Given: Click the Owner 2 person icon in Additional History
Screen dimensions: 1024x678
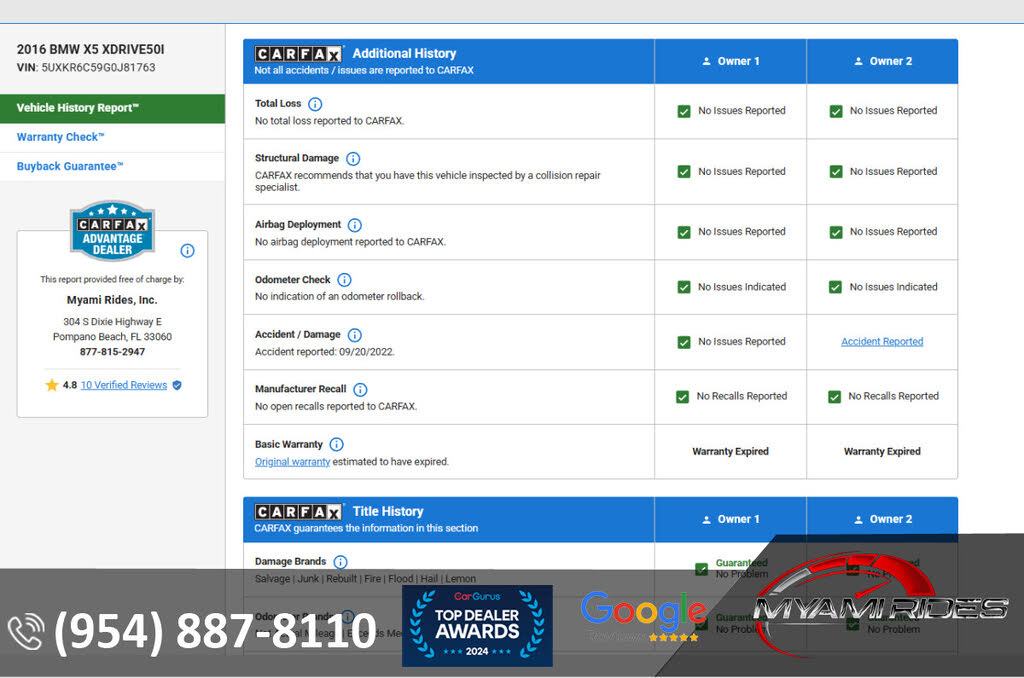Looking at the screenshot, I should point(858,61).
